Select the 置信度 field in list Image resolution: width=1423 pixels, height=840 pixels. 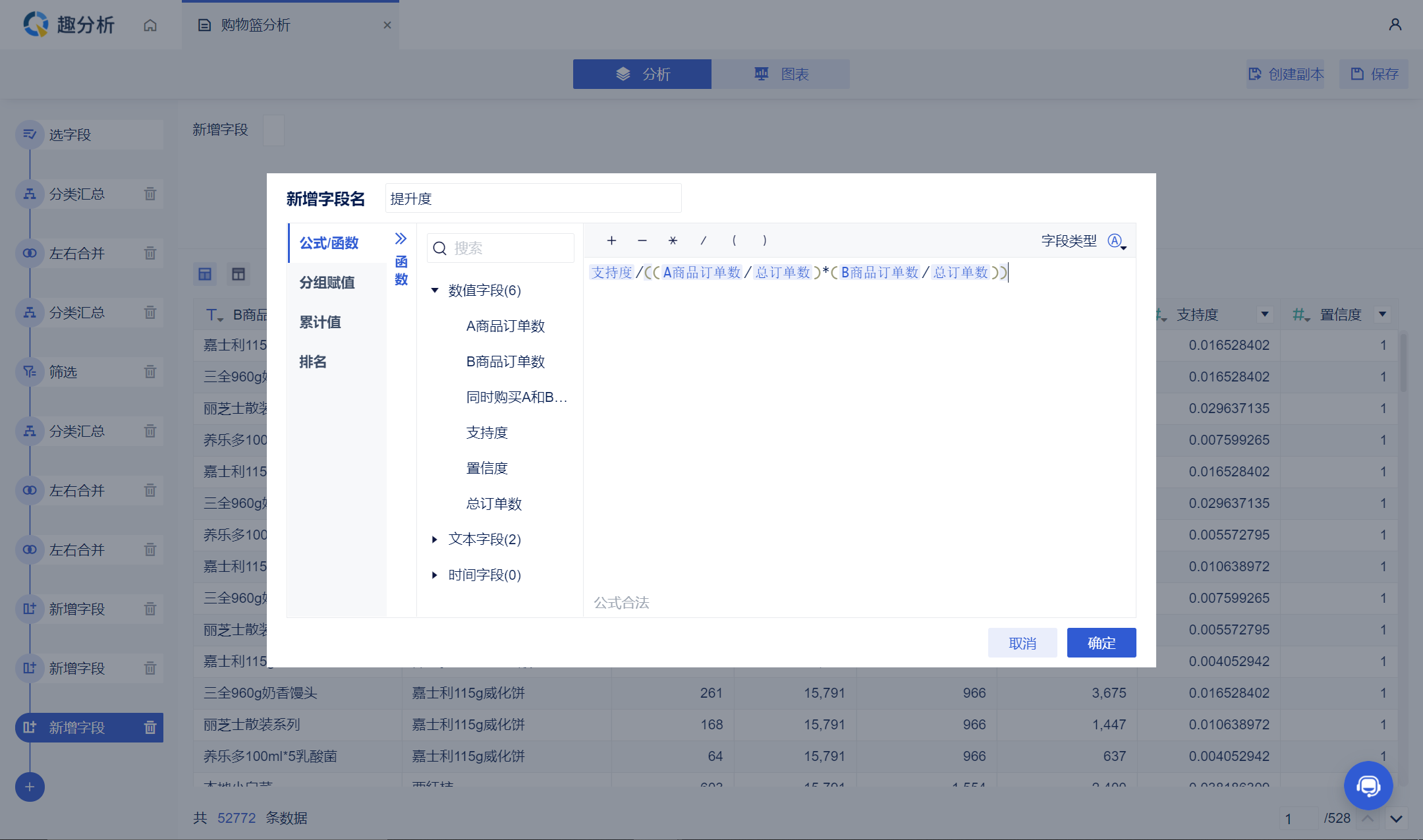click(487, 468)
